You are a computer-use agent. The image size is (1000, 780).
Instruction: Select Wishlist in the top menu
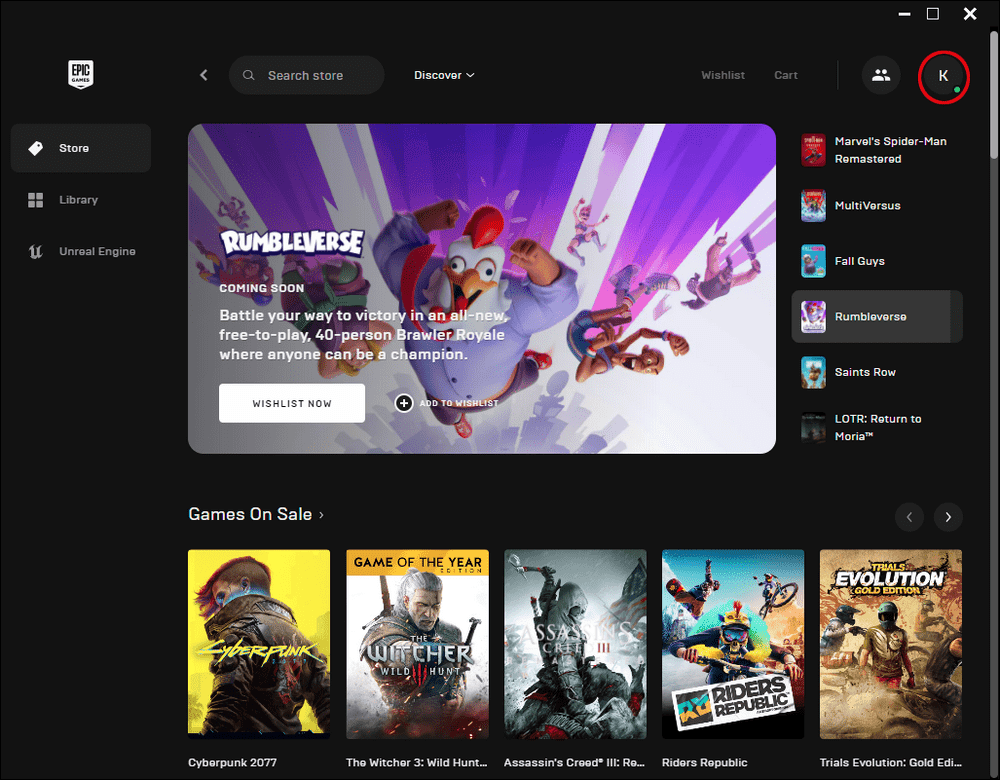point(722,75)
